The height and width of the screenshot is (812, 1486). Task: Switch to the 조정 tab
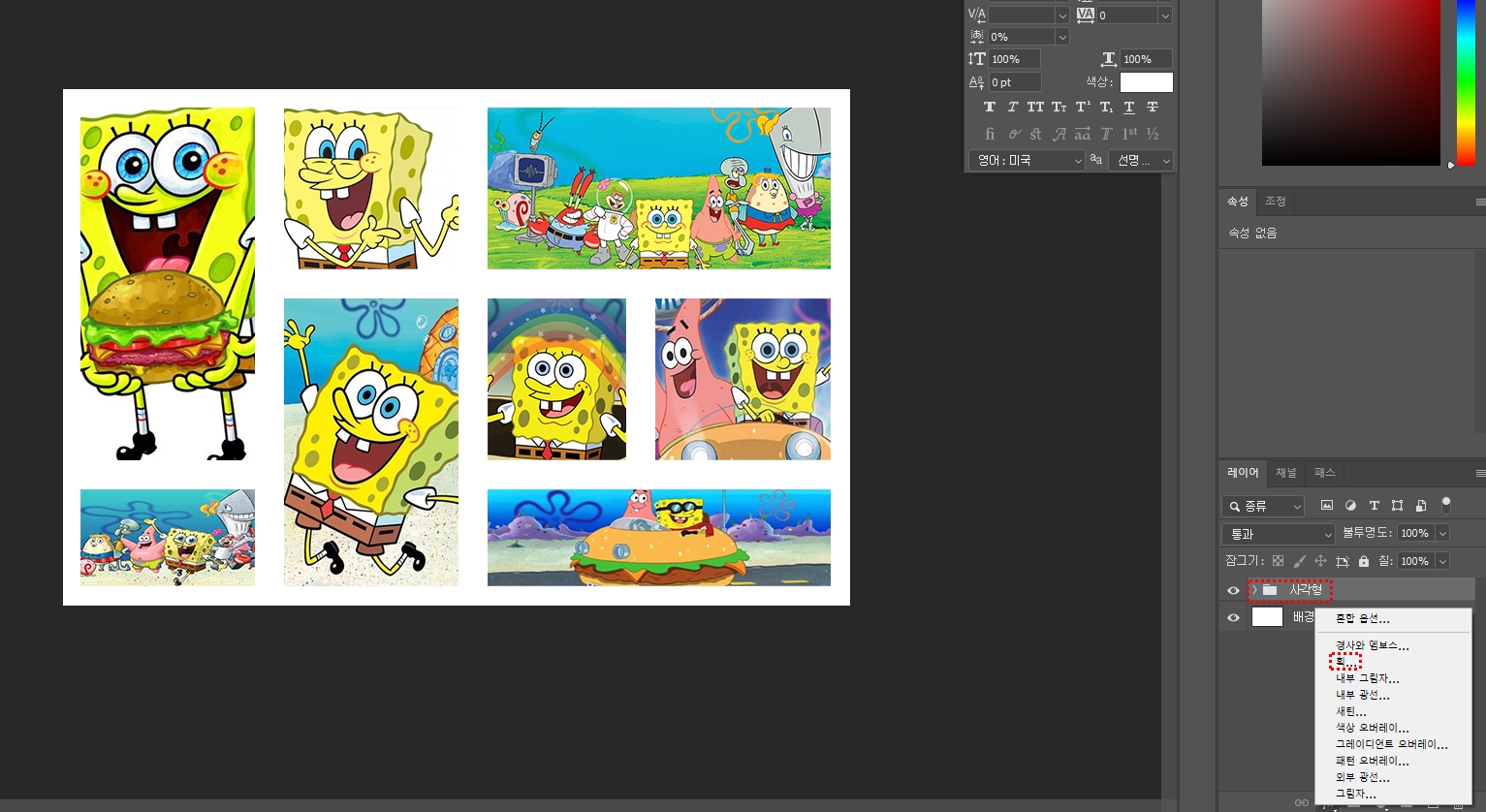click(1276, 202)
